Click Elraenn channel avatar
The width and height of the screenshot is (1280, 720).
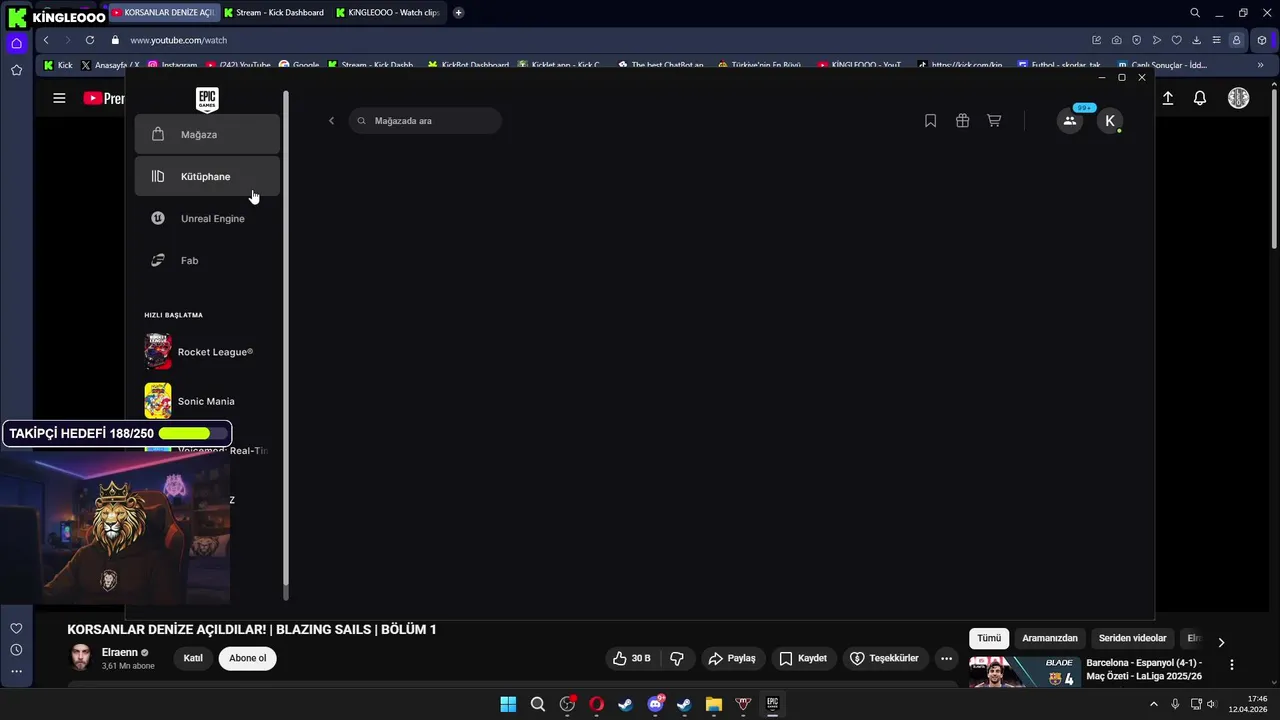(x=81, y=657)
